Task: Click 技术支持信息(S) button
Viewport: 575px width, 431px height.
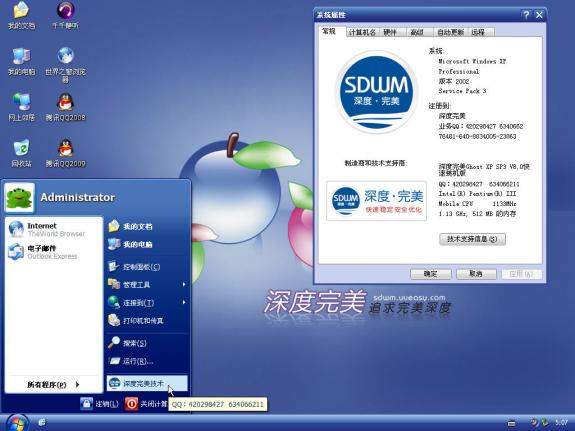Action: tap(472, 239)
